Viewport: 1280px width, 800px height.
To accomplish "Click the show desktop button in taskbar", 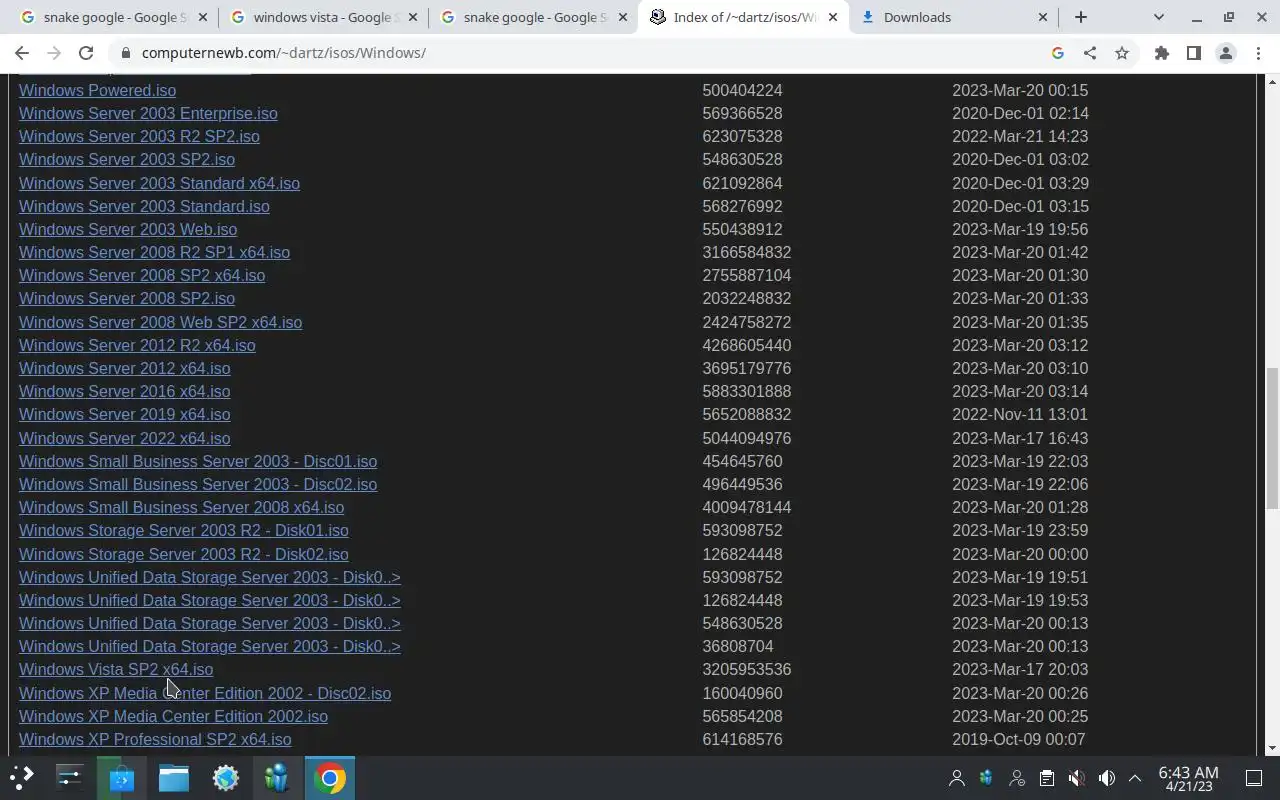I will (1254, 778).
